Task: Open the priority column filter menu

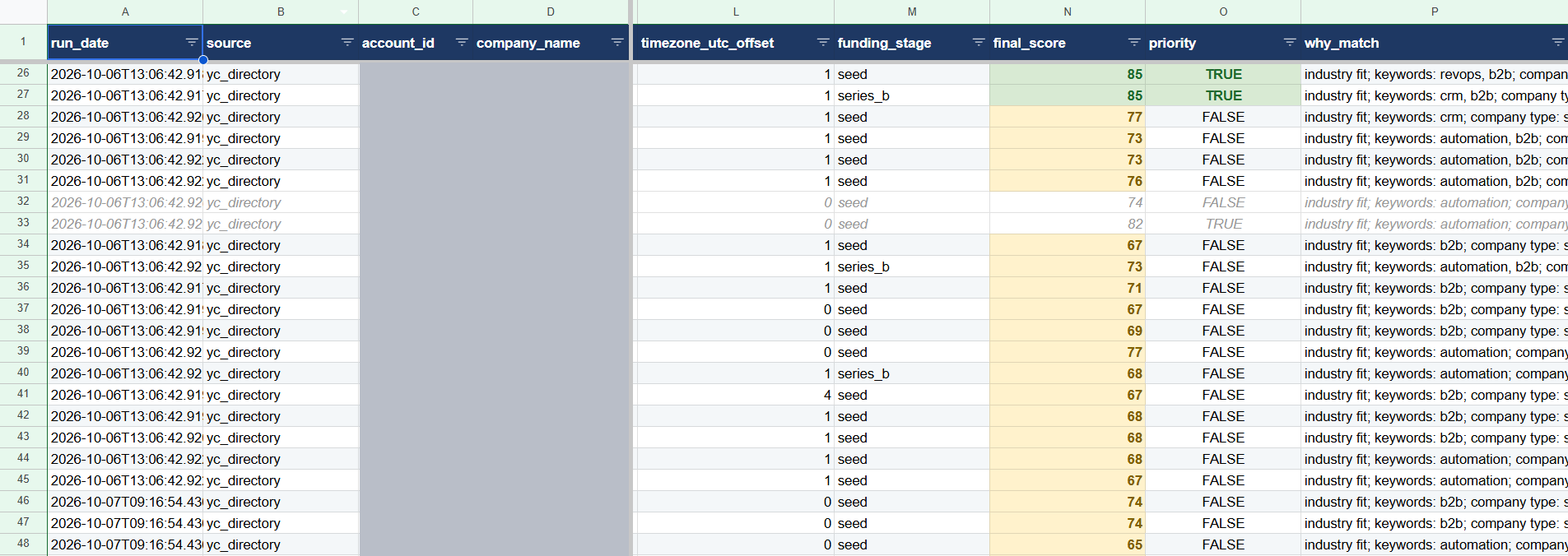Action: tap(1290, 42)
